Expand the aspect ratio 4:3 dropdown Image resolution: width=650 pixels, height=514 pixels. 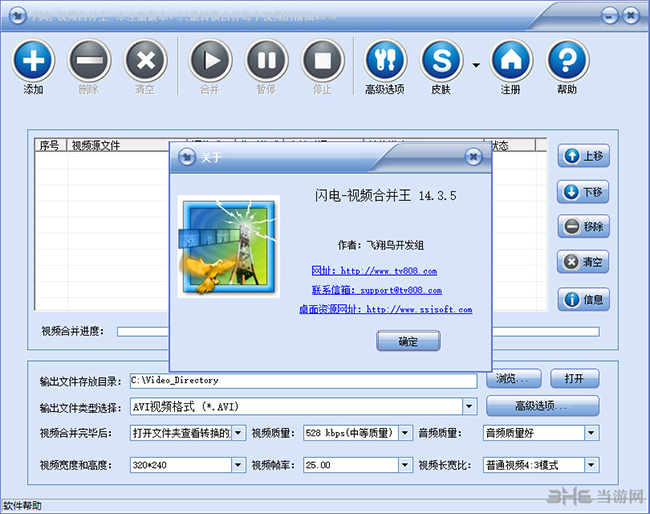[x=592, y=465]
